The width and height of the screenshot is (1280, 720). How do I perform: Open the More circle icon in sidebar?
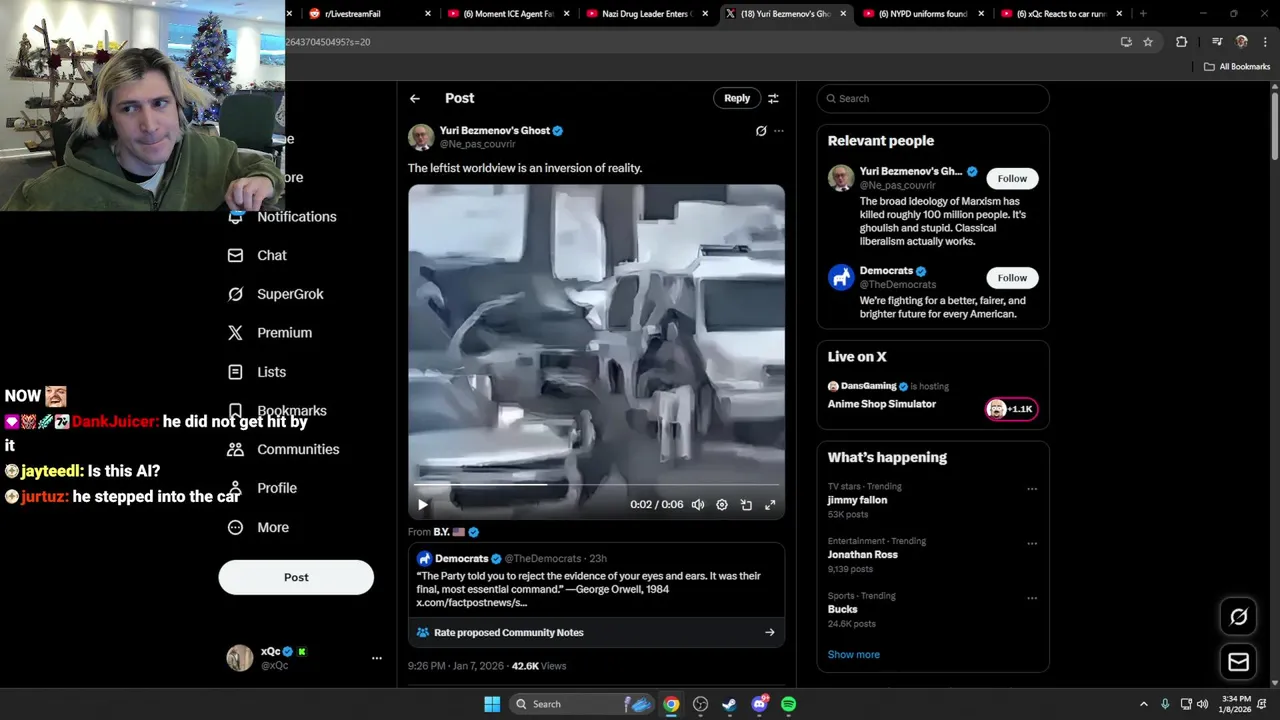[x=235, y=527]
